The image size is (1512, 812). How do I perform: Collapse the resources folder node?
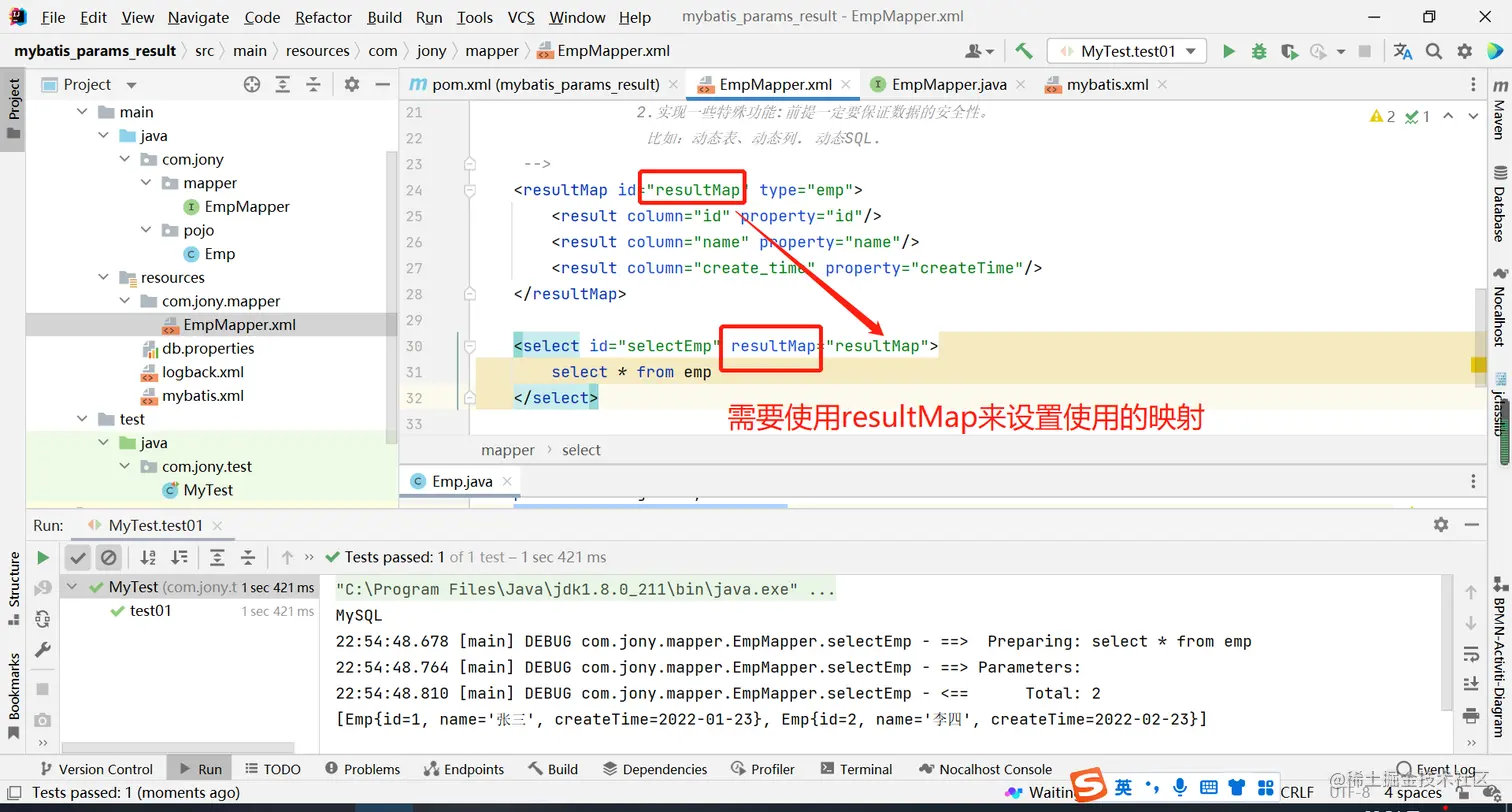[x=103, y=278]
